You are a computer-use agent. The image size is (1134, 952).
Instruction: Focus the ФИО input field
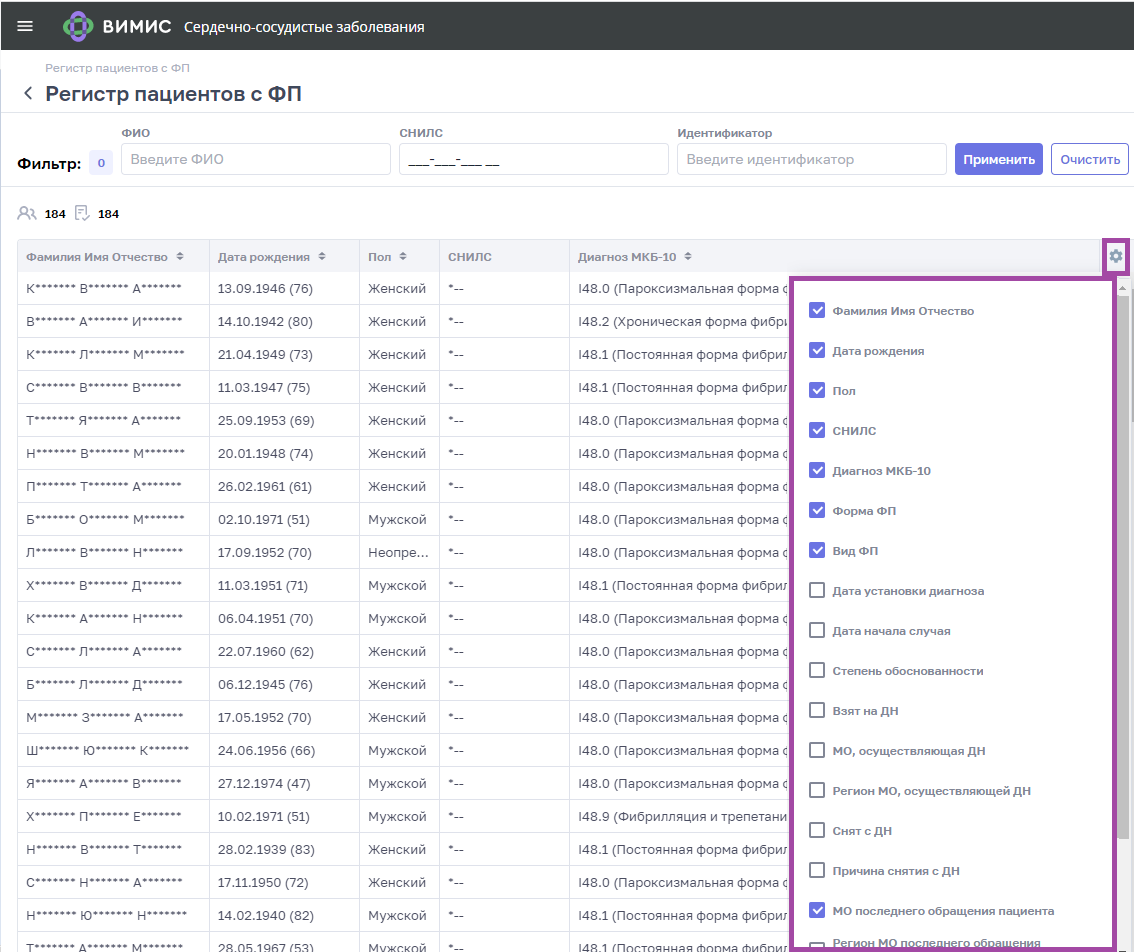pos(256,159)
